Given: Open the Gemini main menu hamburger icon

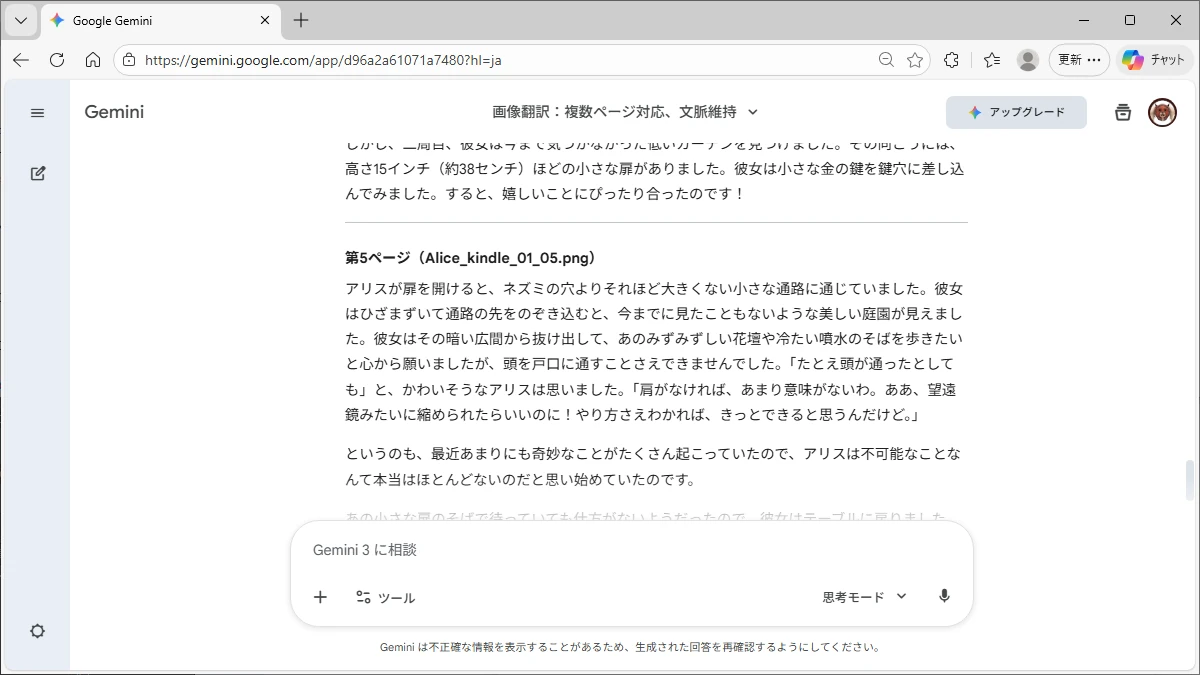Looking at the screenshot, I should point(37,113).
